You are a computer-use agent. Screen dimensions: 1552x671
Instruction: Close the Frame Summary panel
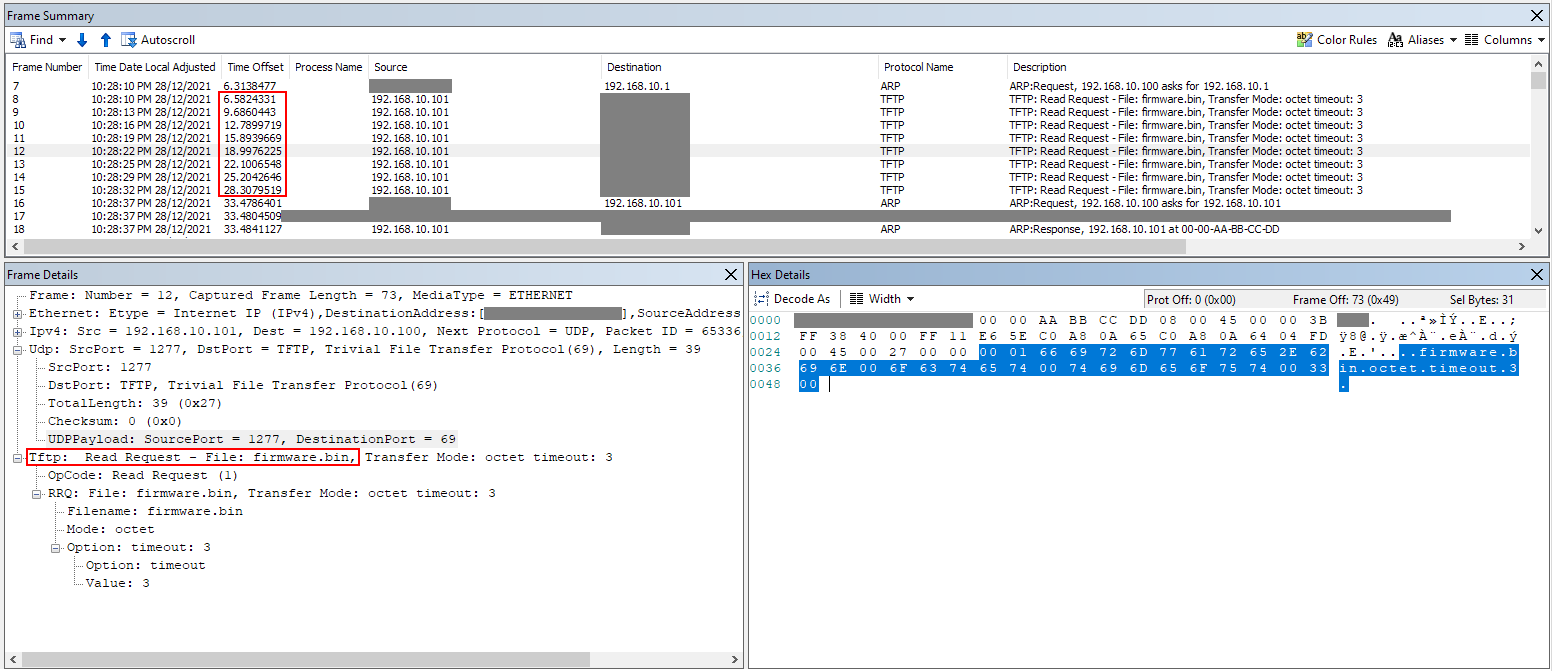1537,16
